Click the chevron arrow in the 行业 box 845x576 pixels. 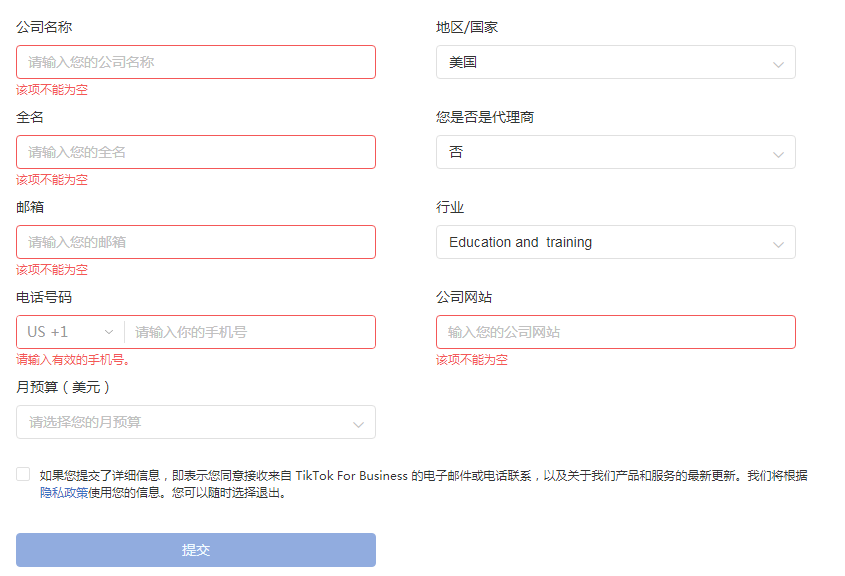[779, 244]
